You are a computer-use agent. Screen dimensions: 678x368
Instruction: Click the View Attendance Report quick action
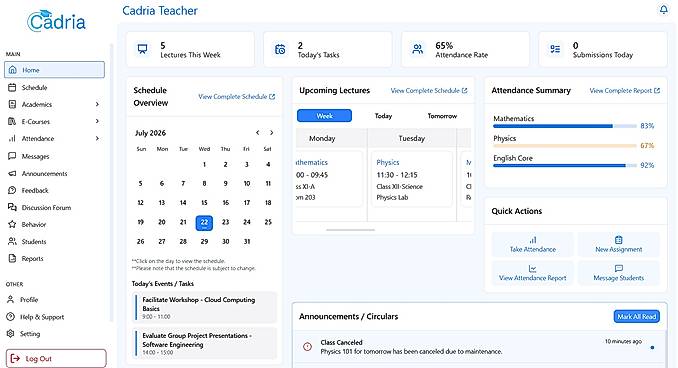(533, 273)
